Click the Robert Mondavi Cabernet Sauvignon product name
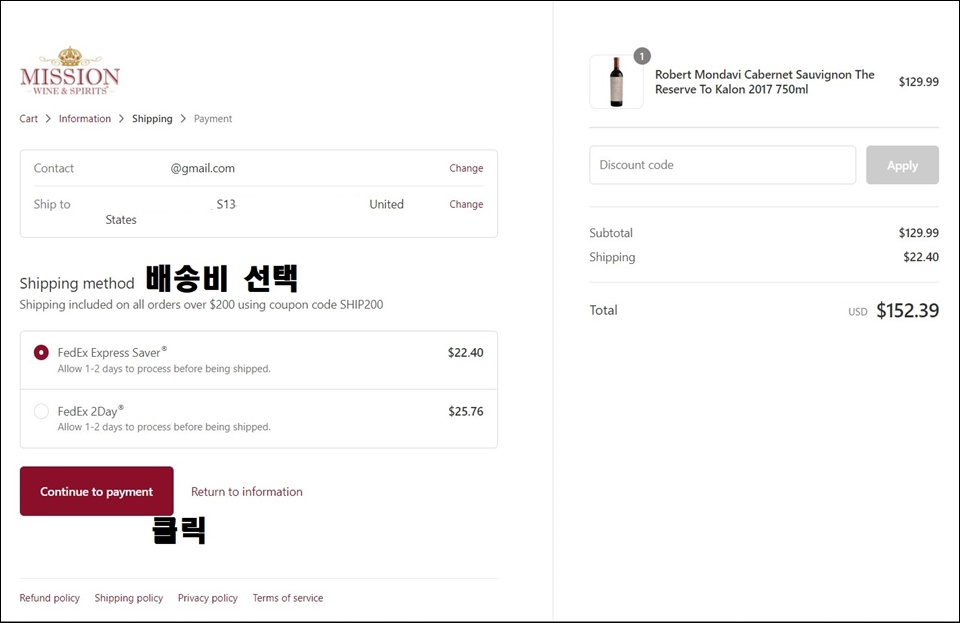Viewport: 960px width, 623px height. [765, 82]
